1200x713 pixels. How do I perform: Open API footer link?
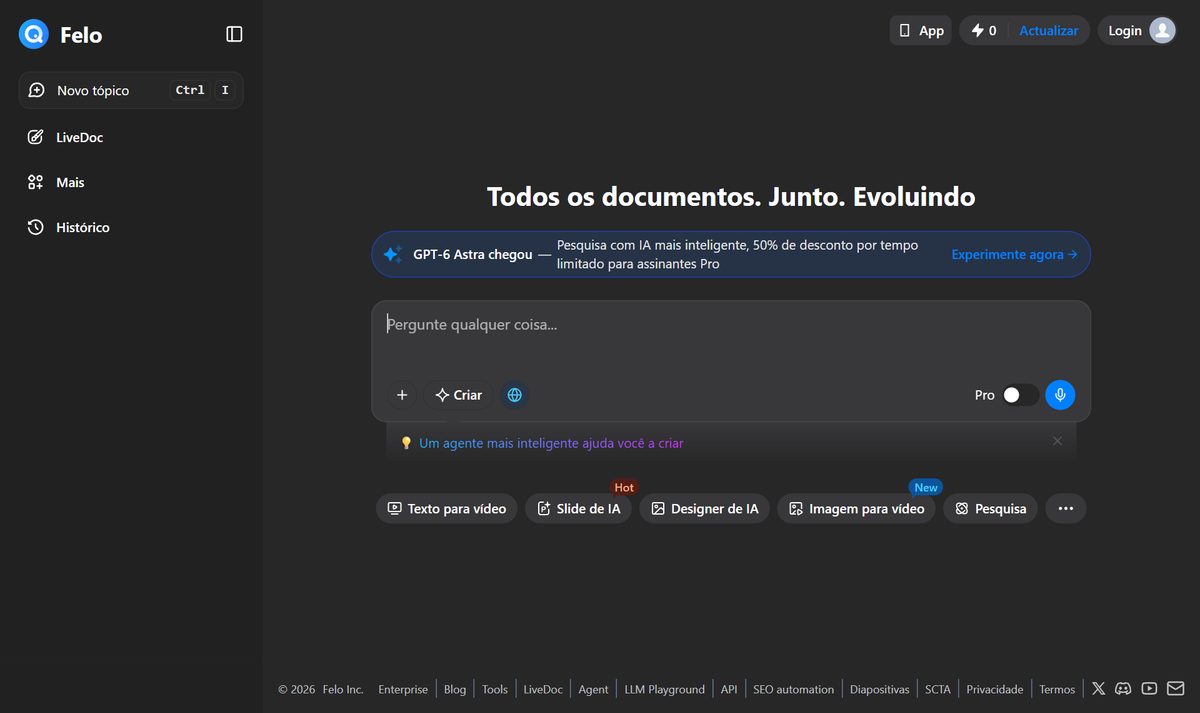pyautogui.click(x=729, y=689)
